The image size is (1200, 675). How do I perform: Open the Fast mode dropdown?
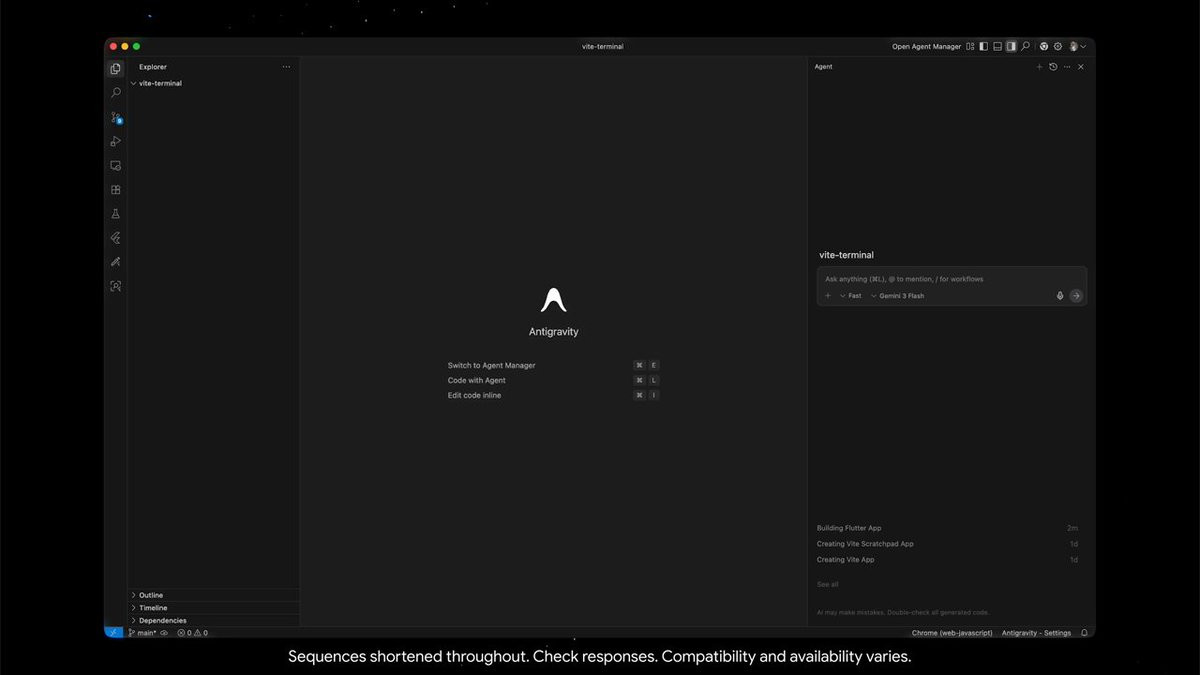point(851,296)
